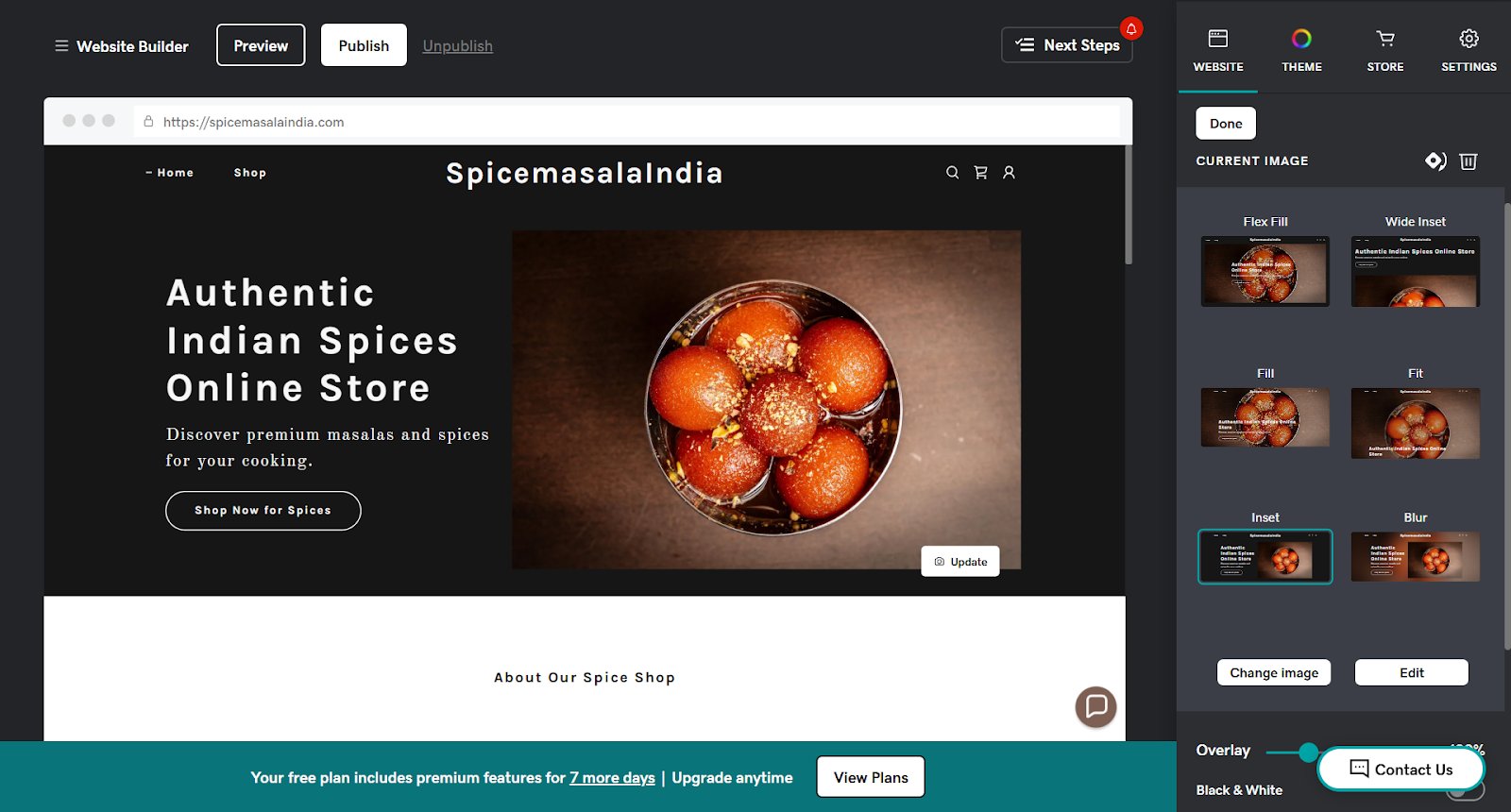The height and width of the screenshot is (812, 1511).
Task: Select the Flex Fill layout thumbnail
Action: 1265,271
